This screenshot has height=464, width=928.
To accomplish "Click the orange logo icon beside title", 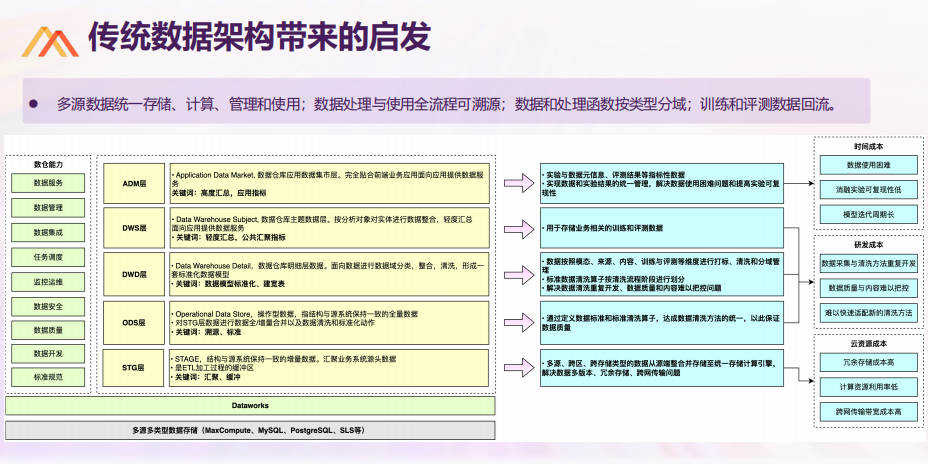I will click(x=50, y=41).
